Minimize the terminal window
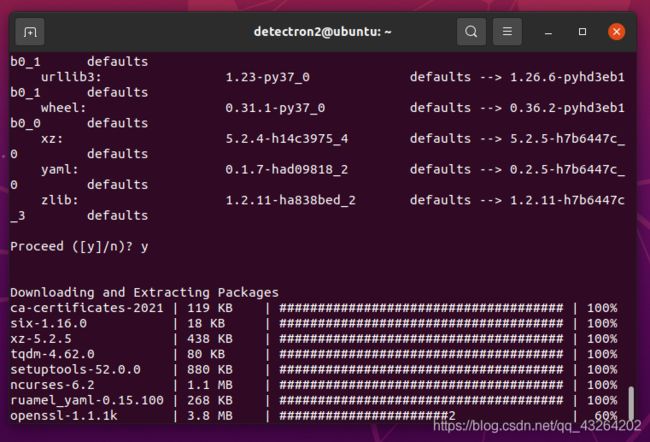Viewport: 650px width, 442px height. [x=548, y=32]
